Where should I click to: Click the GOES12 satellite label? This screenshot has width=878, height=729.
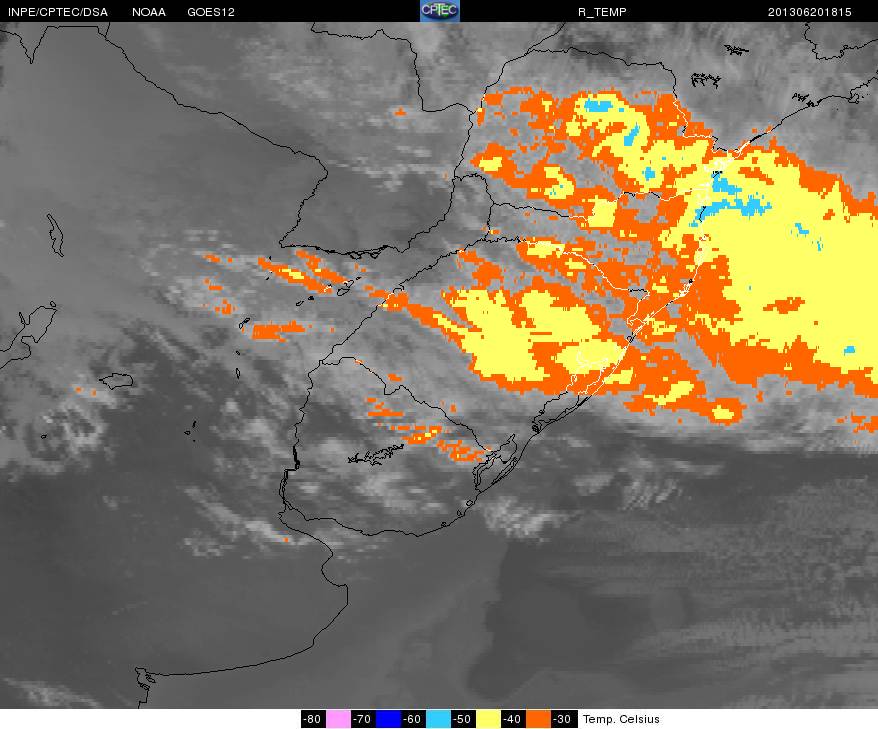coord(211,12)
